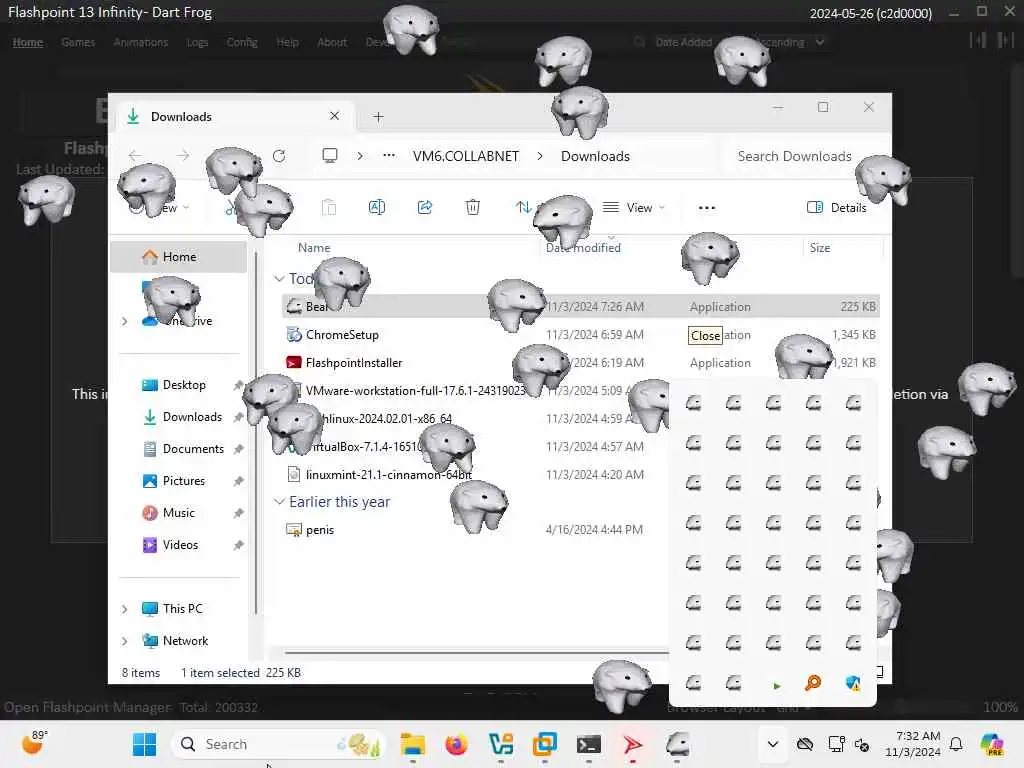
Task: Open Music in the sidebar
Action: click(x=178, y=513)
